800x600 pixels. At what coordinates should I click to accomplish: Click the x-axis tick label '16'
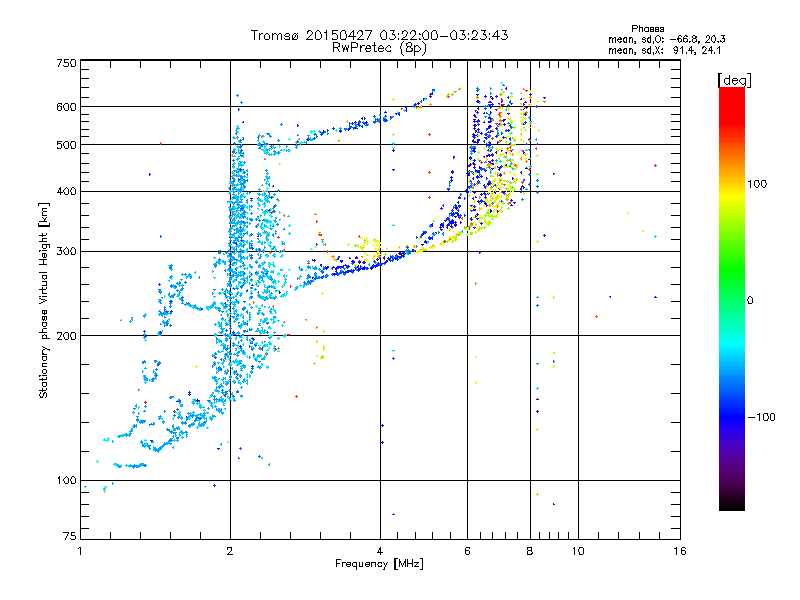[680, 551]
